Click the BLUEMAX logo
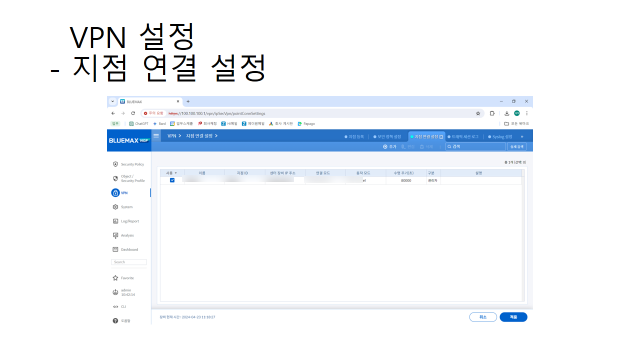This screenshot has width=640, height=360. click(x=129, y=140)
